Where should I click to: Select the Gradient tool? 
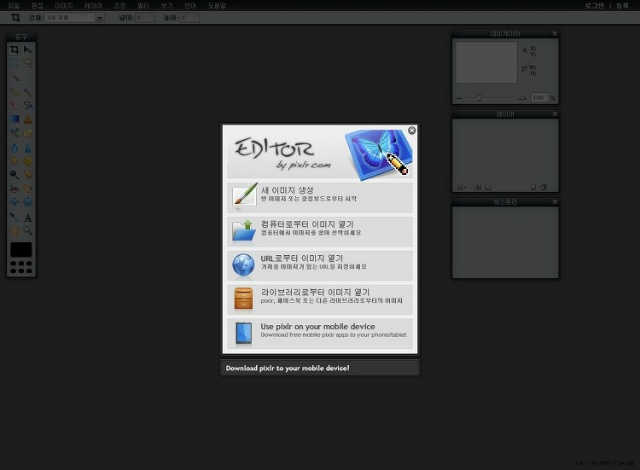coord(15,119)
